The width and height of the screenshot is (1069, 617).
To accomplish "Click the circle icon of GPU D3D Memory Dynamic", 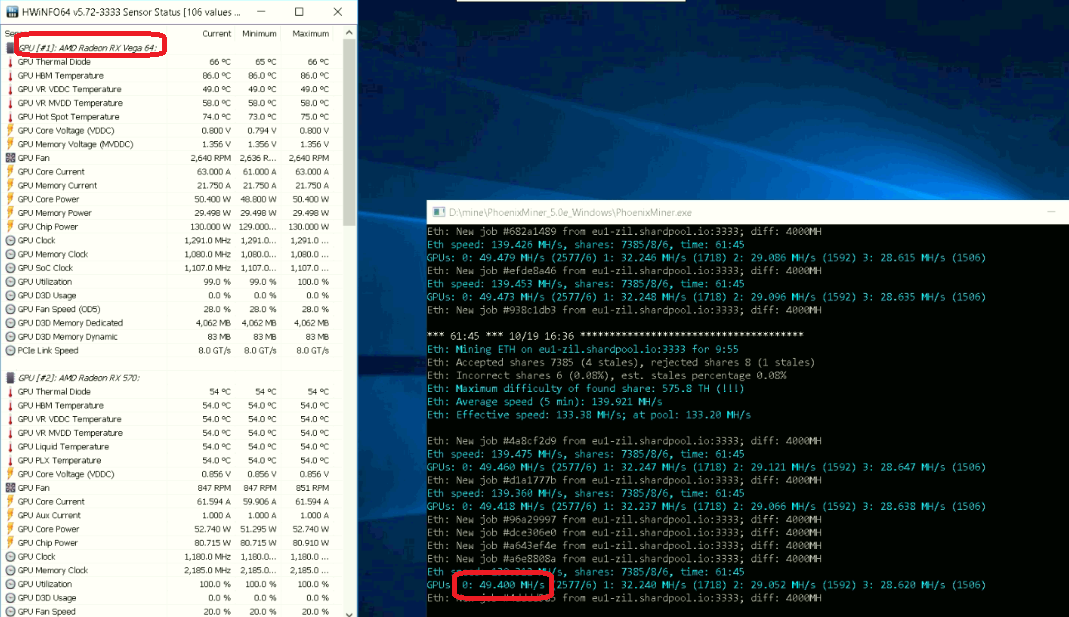I will pyautogui.click(x=10, y=337).
